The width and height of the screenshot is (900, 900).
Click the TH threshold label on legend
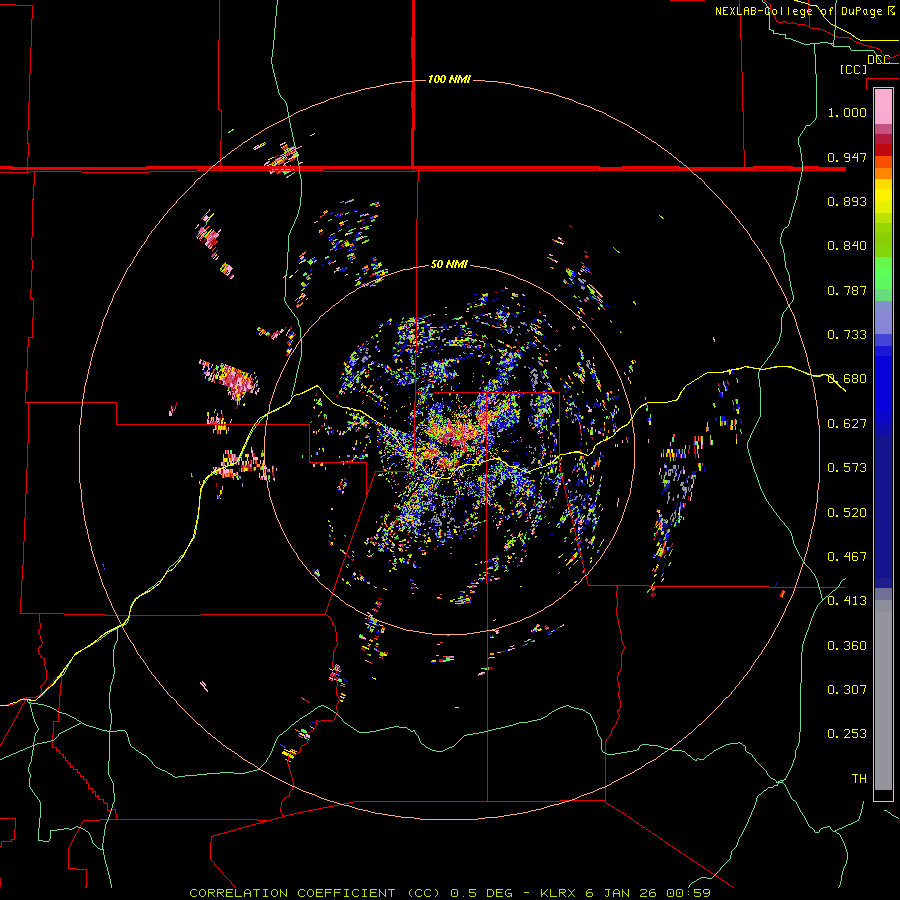859,779
